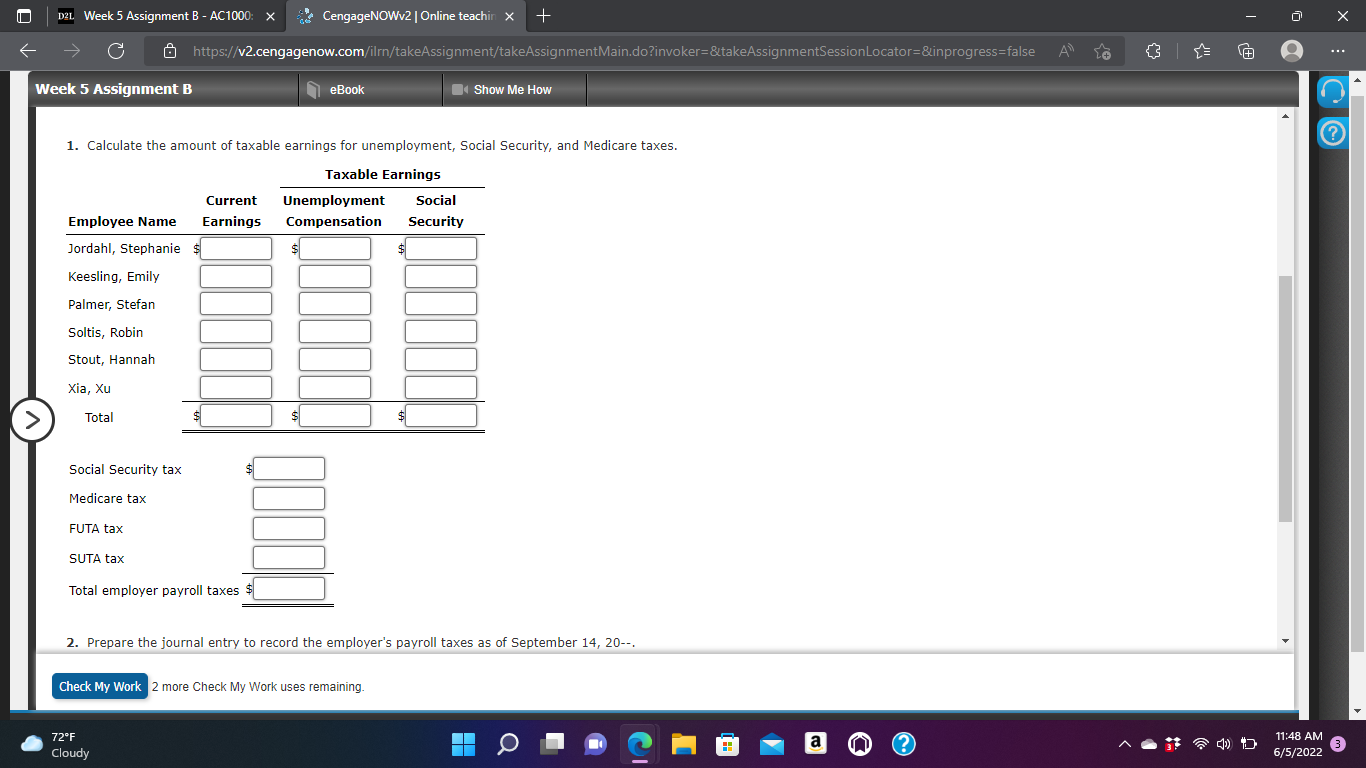Open the Favorites star icon in toolbar

pyautogui.click(x=1201, y=51)
